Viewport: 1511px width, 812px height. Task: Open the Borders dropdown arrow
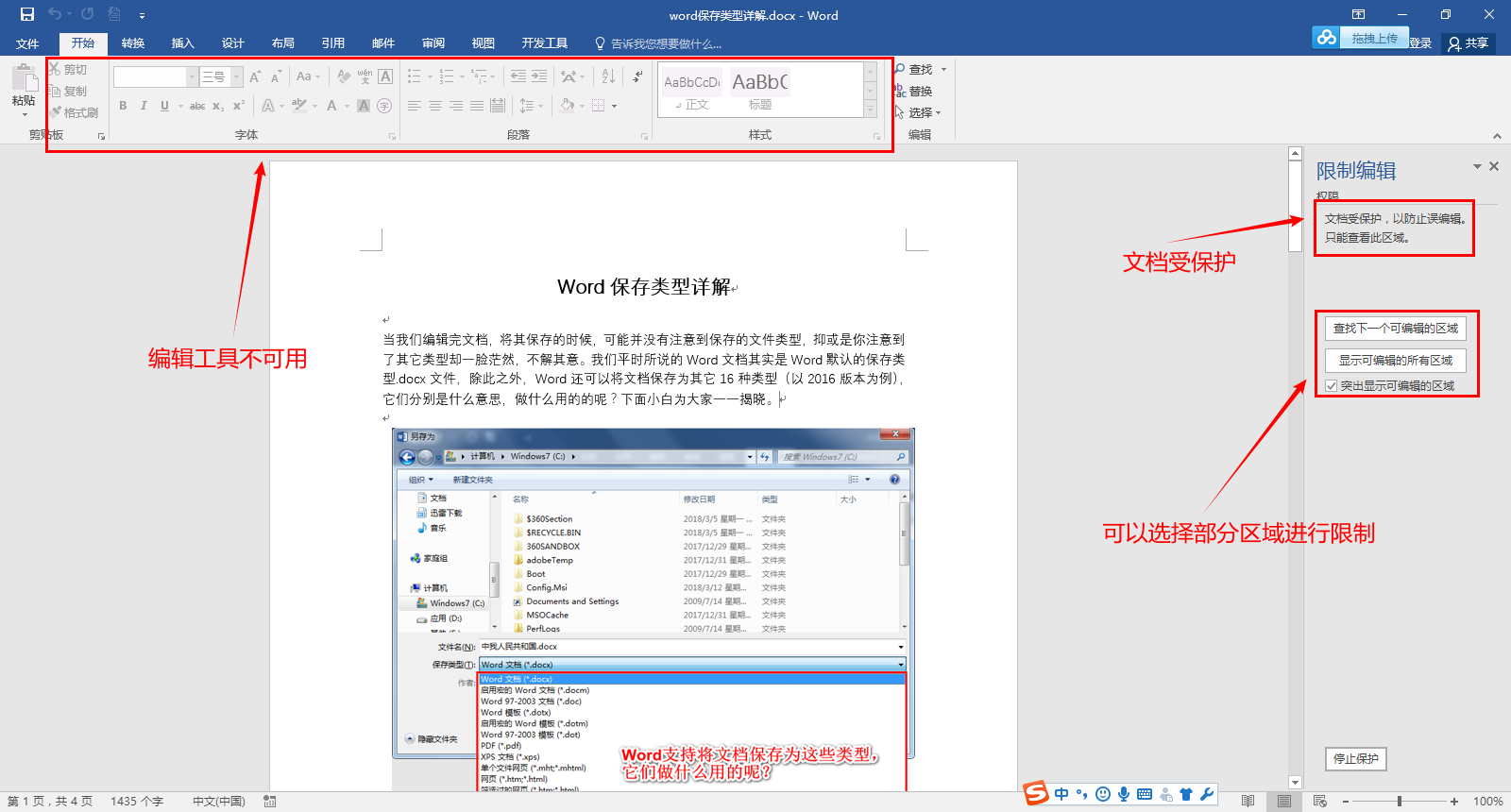click(614, 106)
